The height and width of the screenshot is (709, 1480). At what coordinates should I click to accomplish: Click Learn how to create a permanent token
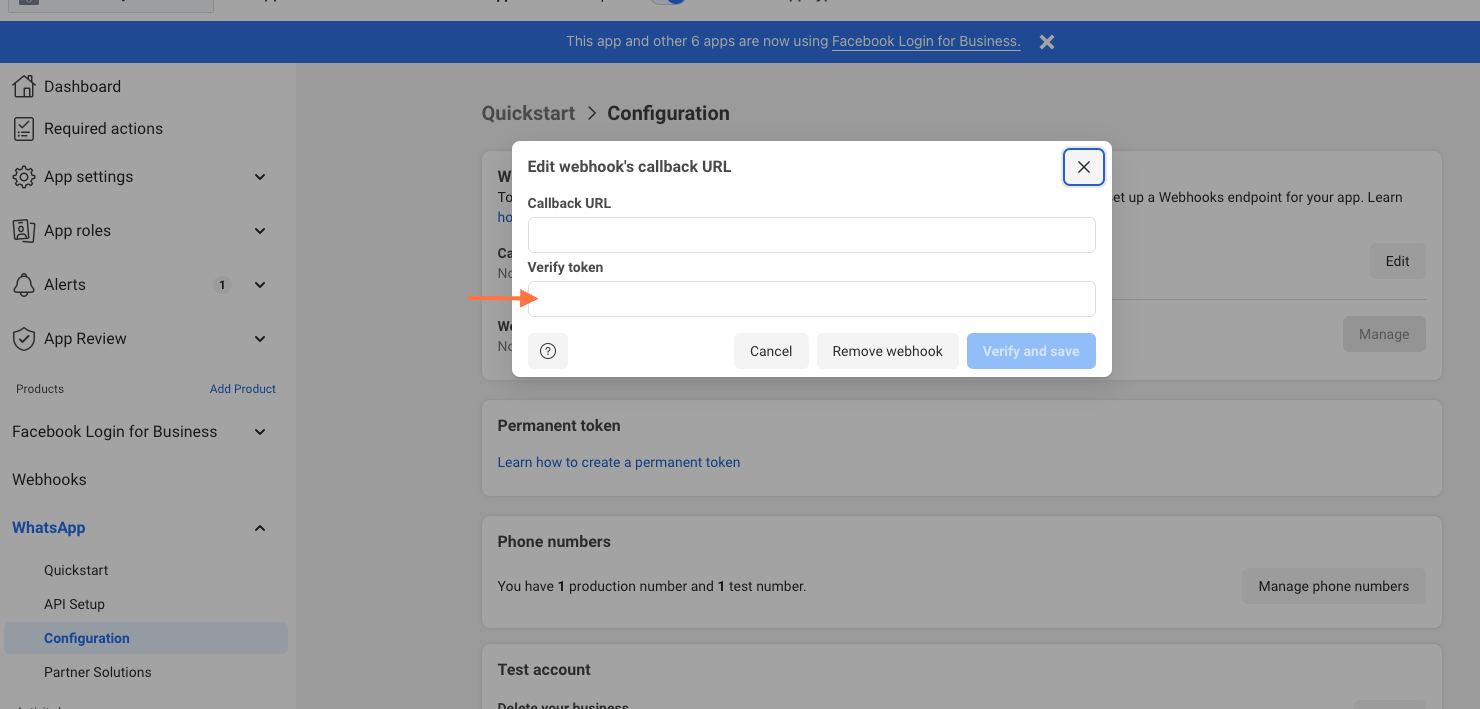click(x=619, y=462)
